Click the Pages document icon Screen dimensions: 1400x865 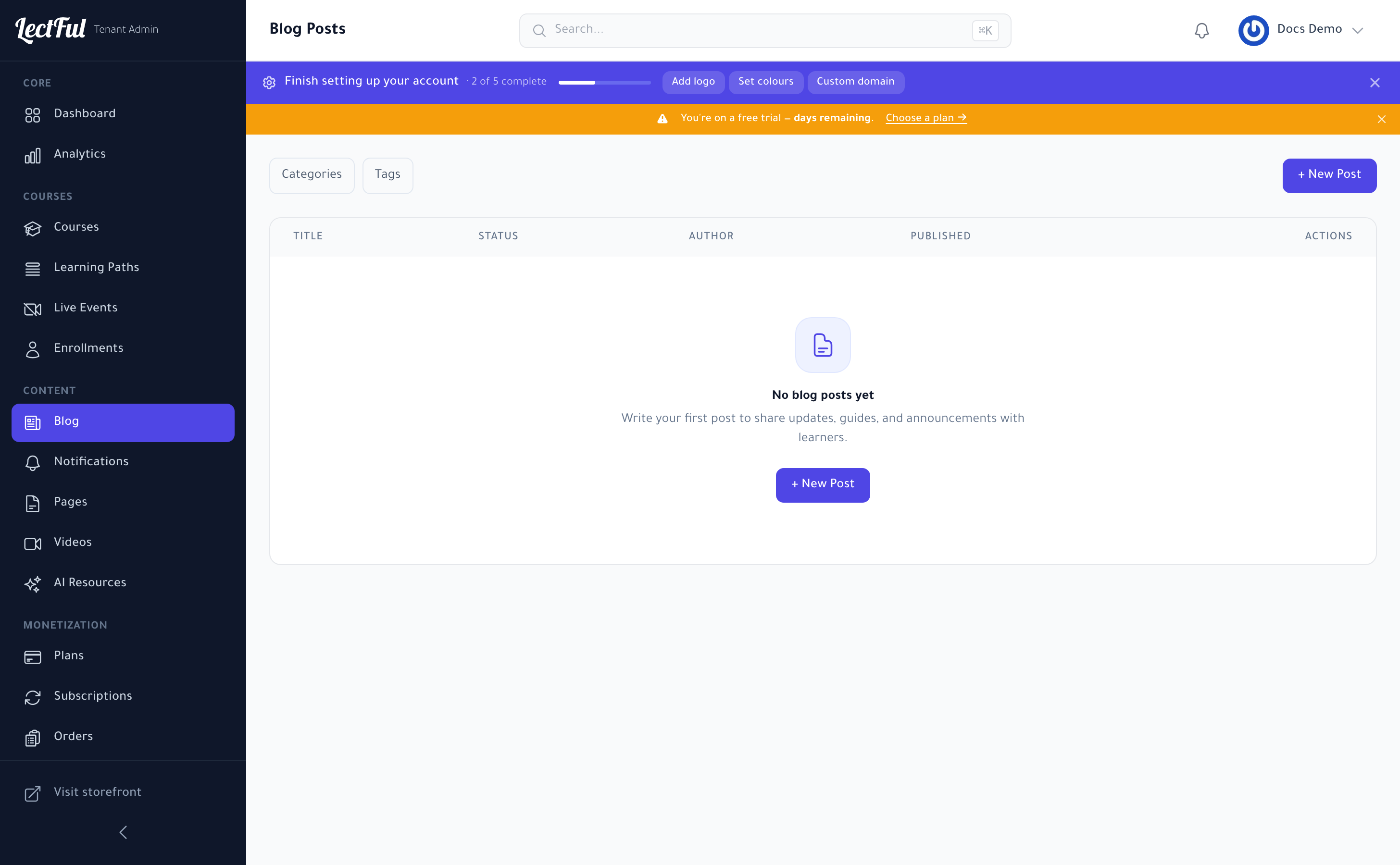[33, 504]
